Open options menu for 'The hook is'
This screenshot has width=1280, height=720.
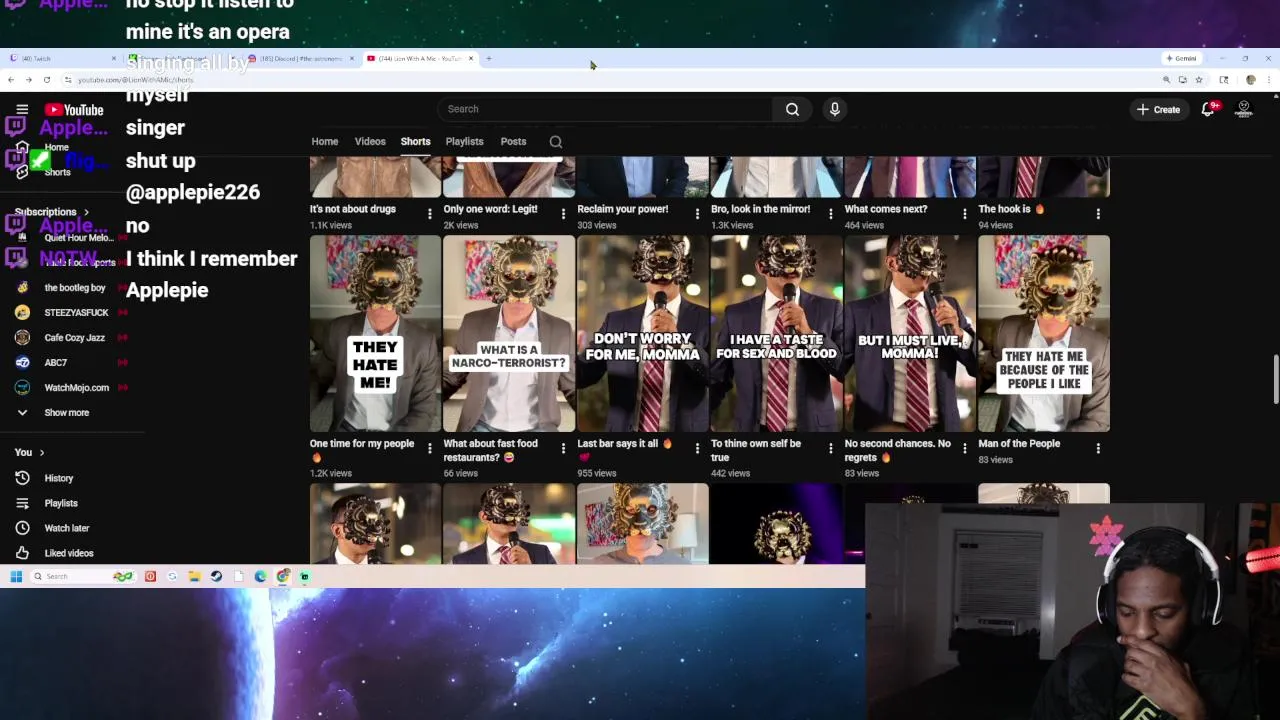pos(1098,213)
